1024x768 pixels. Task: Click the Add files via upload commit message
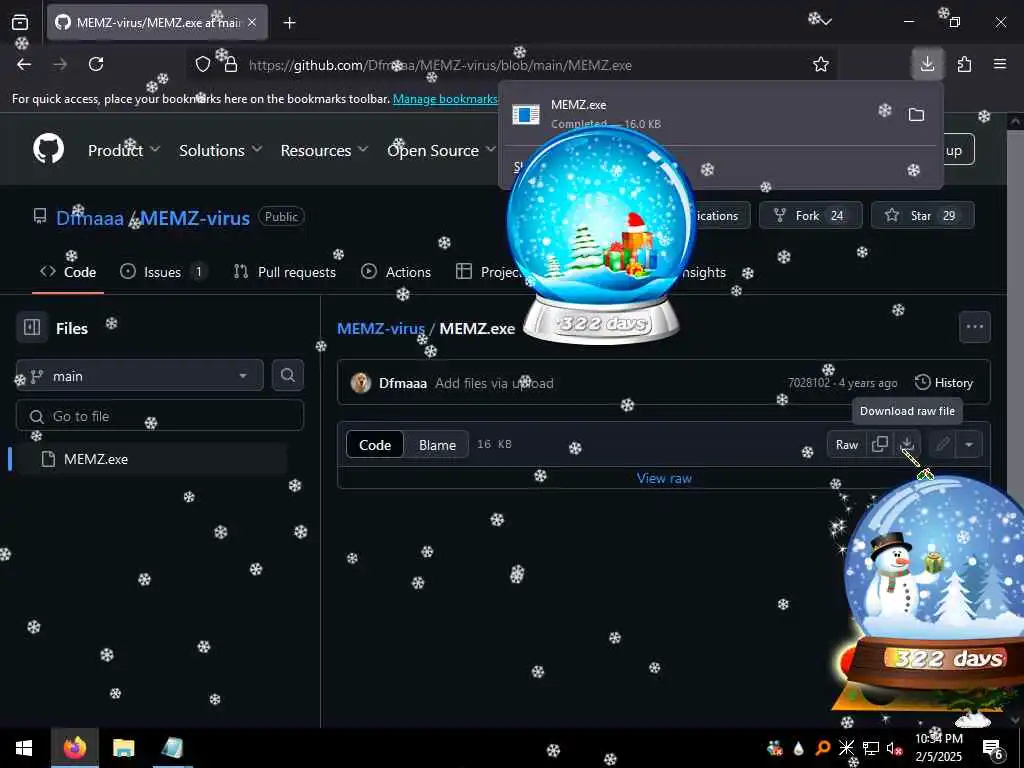[494, 383]
